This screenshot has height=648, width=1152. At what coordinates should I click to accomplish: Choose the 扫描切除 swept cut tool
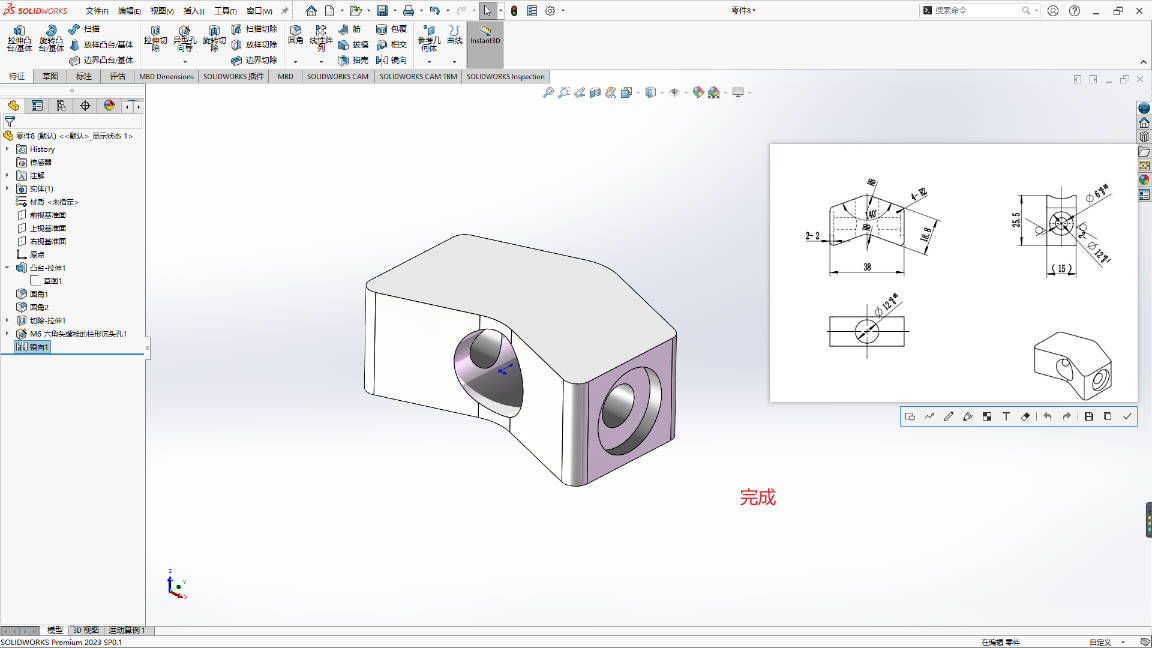[254, 29]
